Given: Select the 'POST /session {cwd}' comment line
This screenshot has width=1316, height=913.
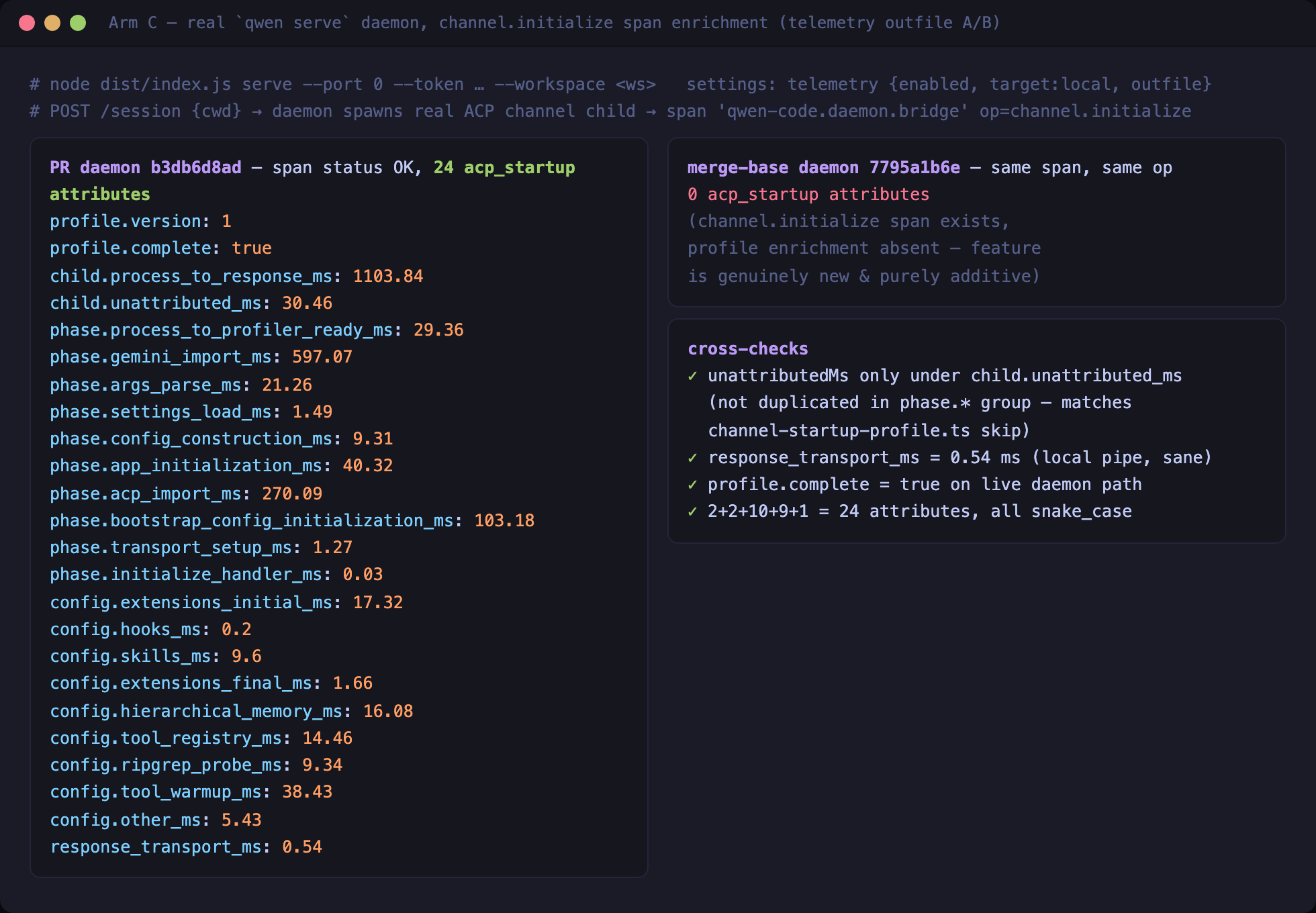Looking at the screenshot, I should click(x=611, y=111).
